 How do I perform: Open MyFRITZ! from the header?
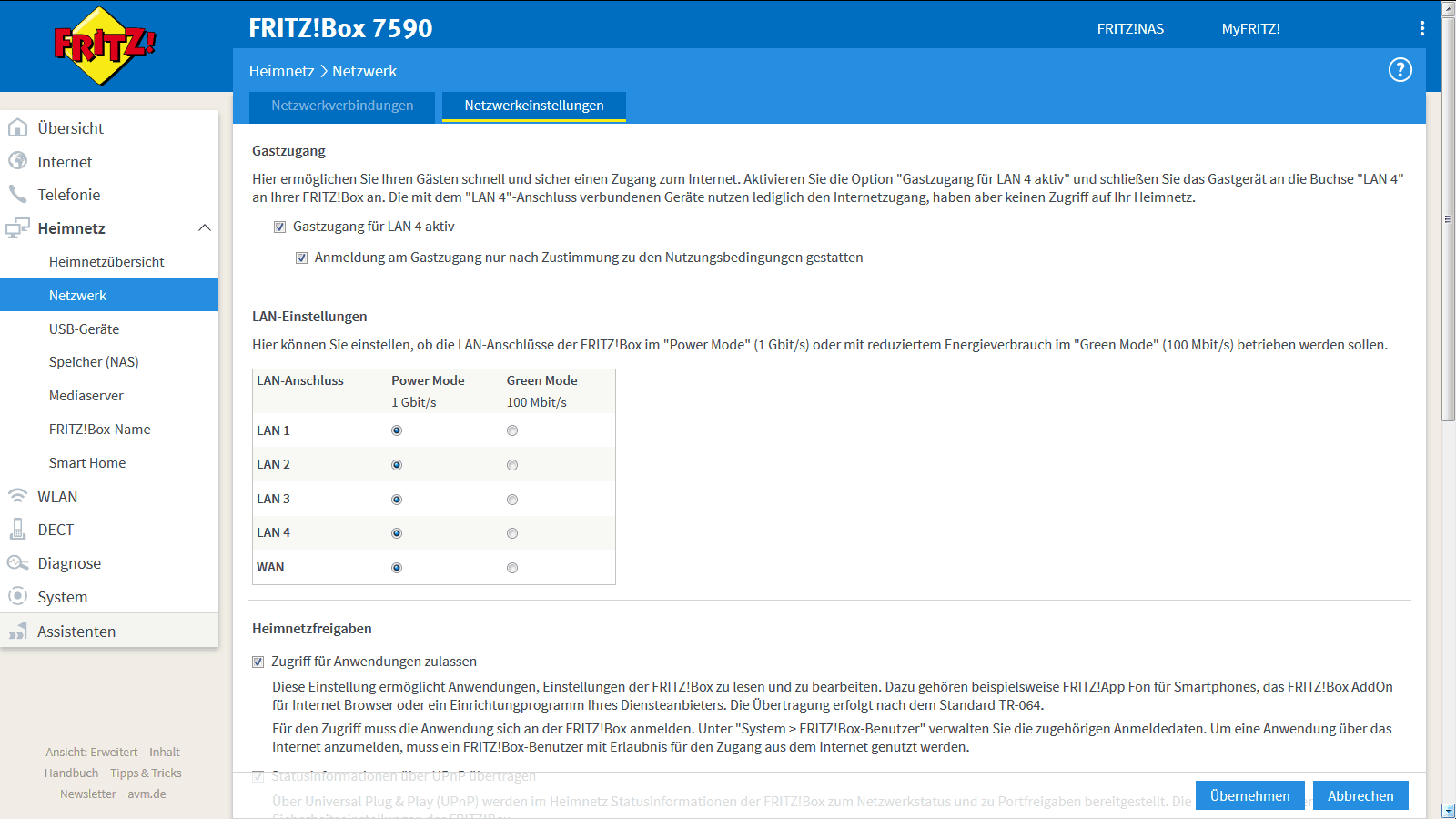(1250, 29)
